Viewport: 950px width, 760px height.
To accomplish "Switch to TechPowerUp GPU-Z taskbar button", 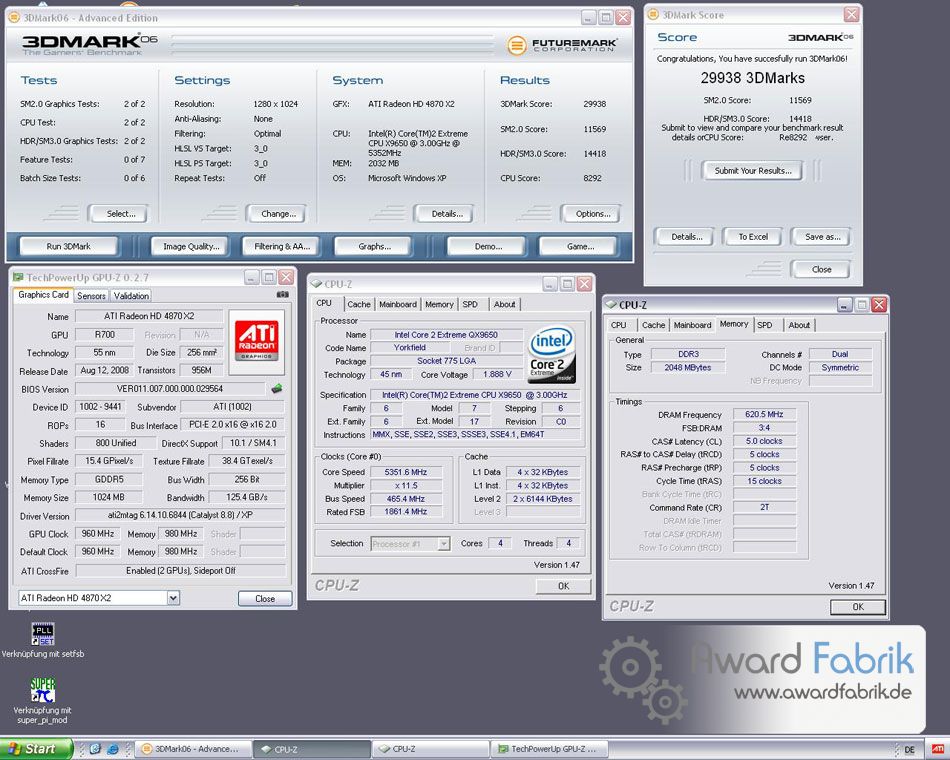I will [x=550, y=749].
